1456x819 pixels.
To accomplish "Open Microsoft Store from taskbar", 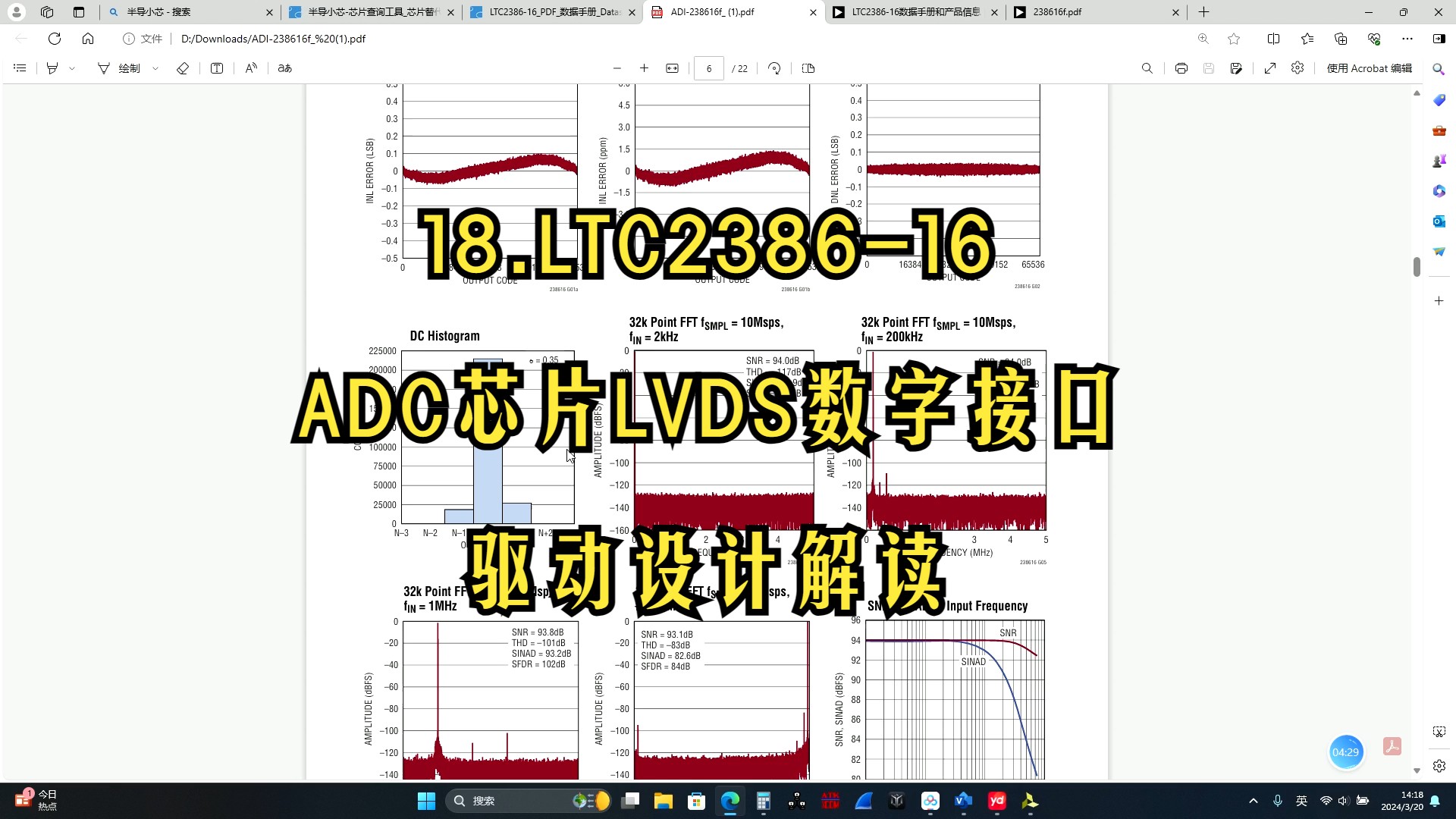I will point(696,801).
